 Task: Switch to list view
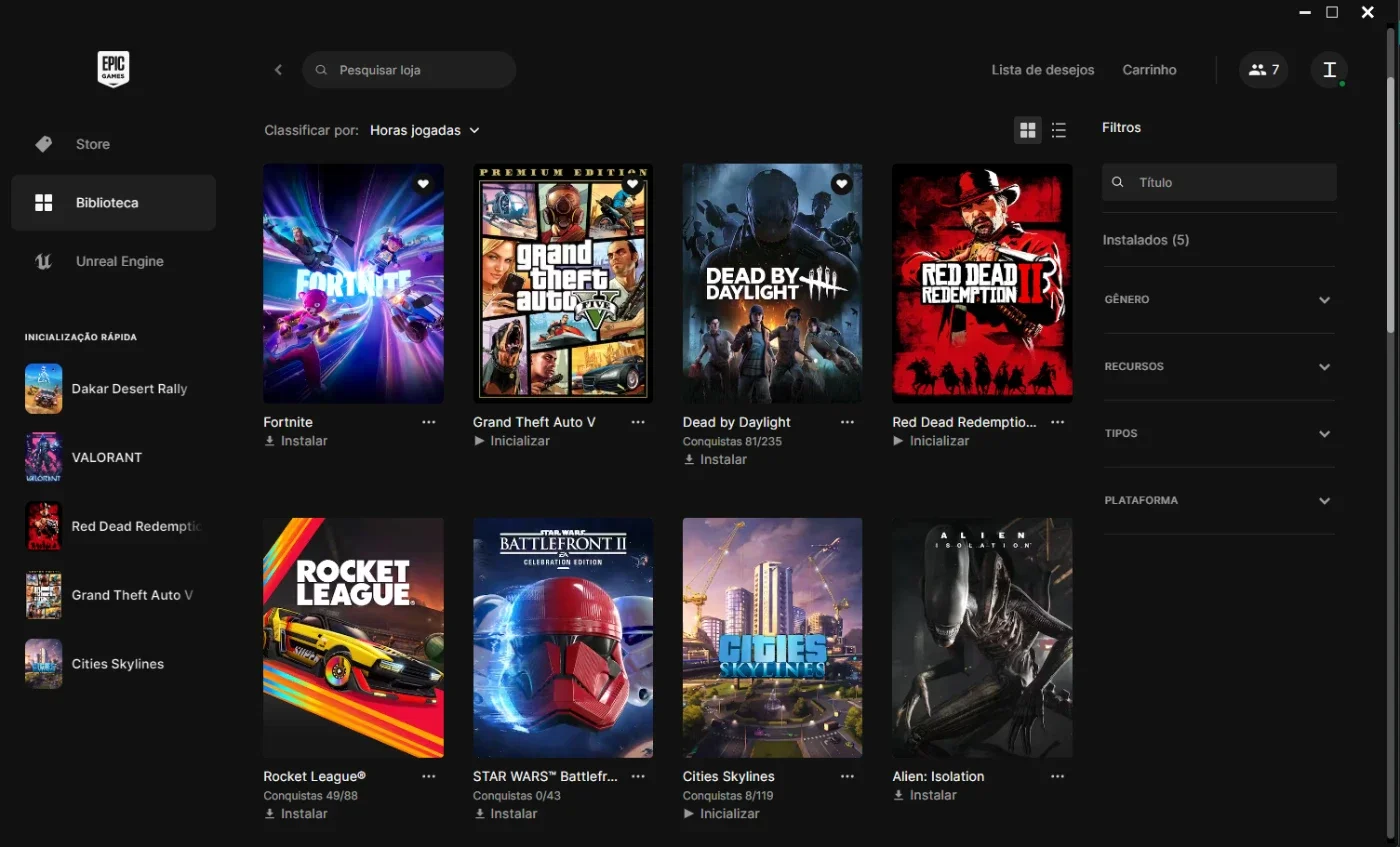[x=1059, y=130]
